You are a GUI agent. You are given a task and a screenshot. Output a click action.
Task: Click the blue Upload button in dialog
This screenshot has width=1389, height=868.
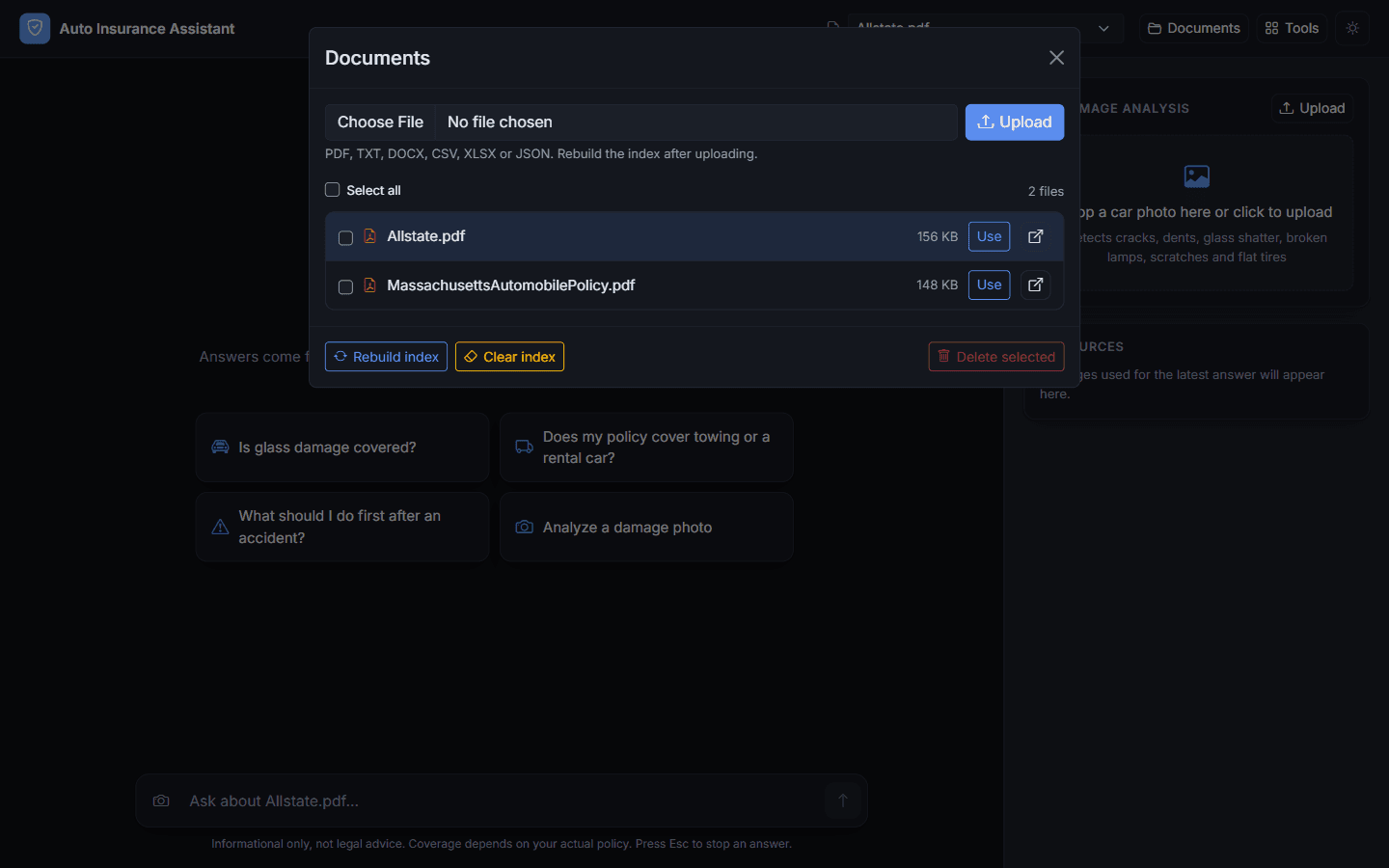[x=1015, y=122]
